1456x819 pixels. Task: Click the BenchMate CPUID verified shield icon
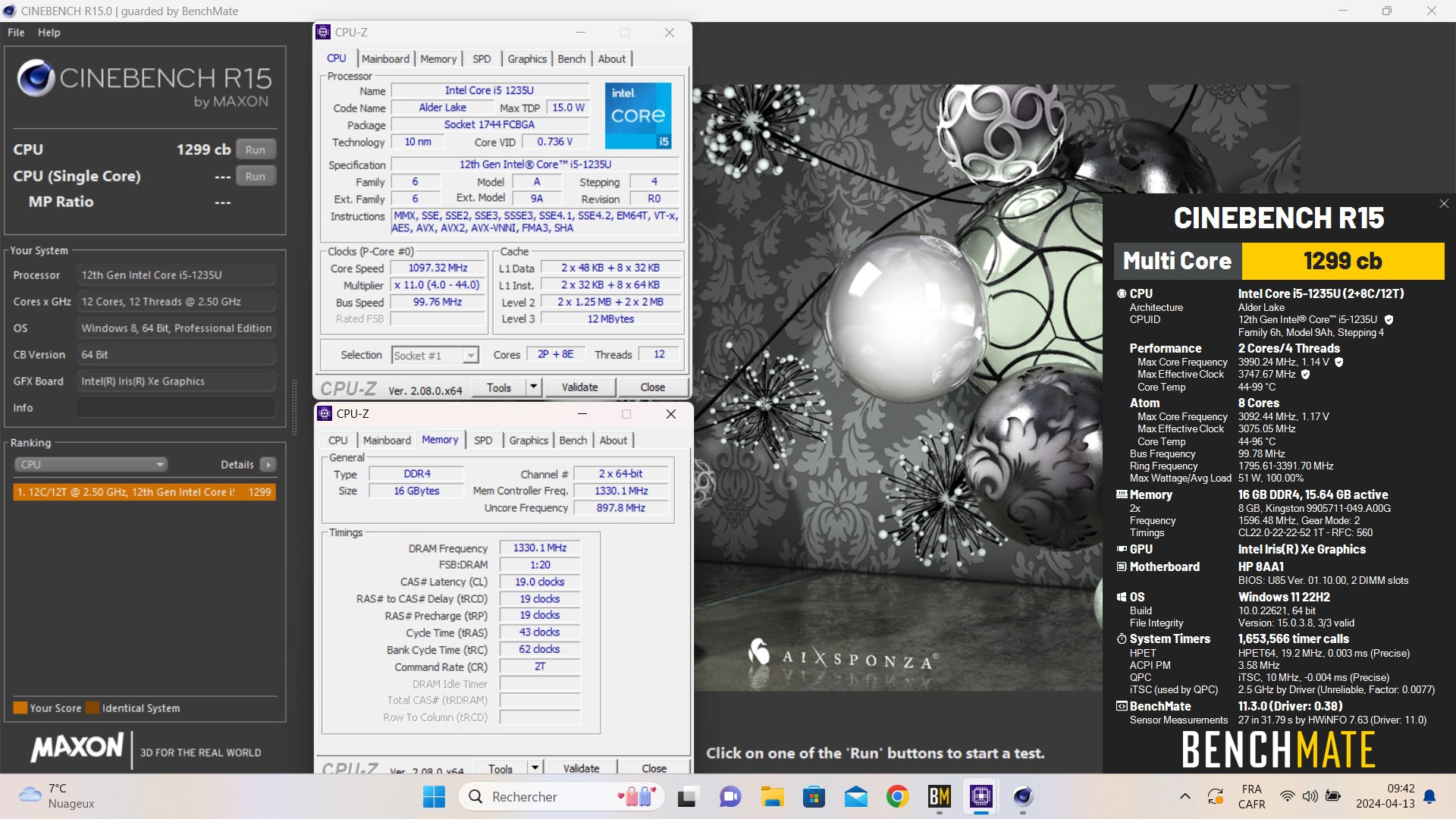(1389, 320)
